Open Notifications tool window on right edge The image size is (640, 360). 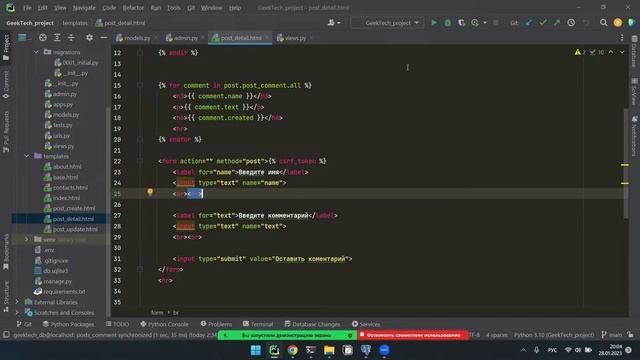pyautogui.click(x=634, y=136)
